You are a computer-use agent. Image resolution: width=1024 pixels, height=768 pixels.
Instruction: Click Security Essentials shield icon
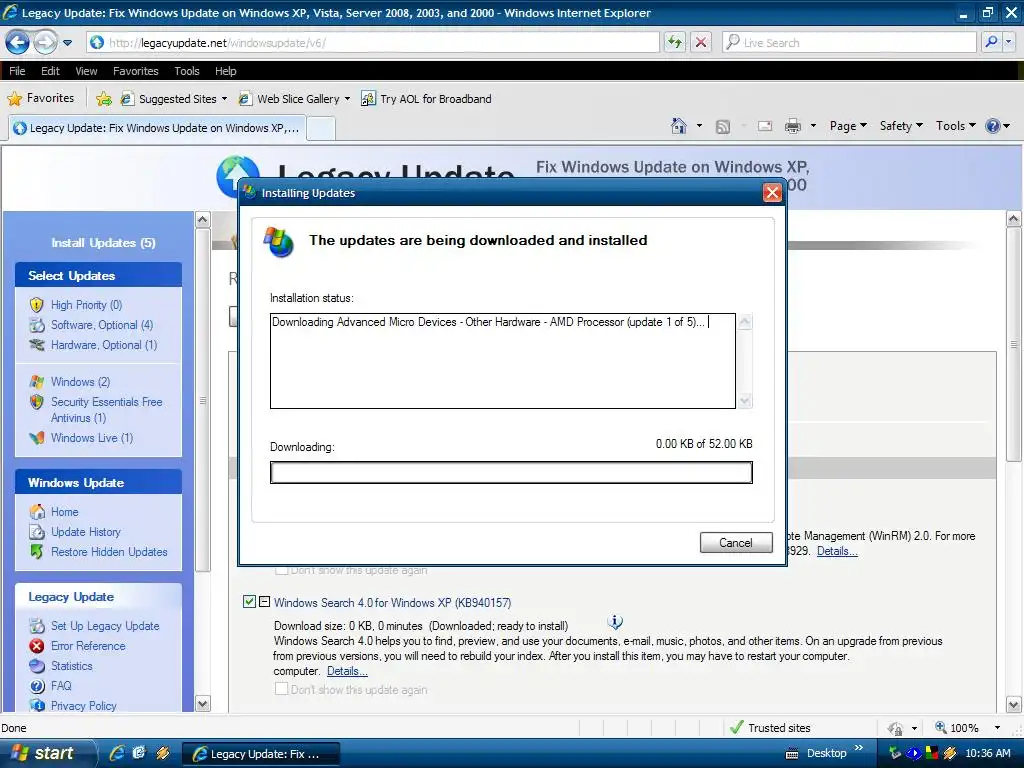point(37,402)
